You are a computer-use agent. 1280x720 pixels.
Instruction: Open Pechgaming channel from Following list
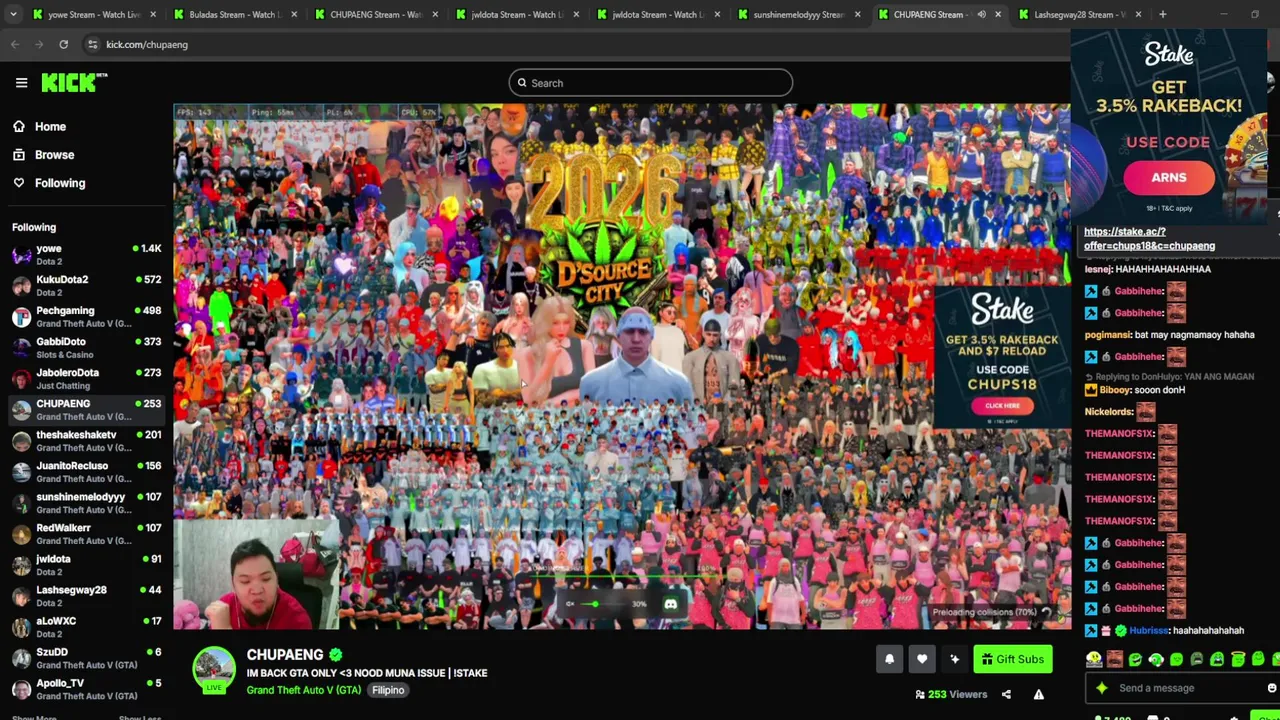tap(87, 316)
